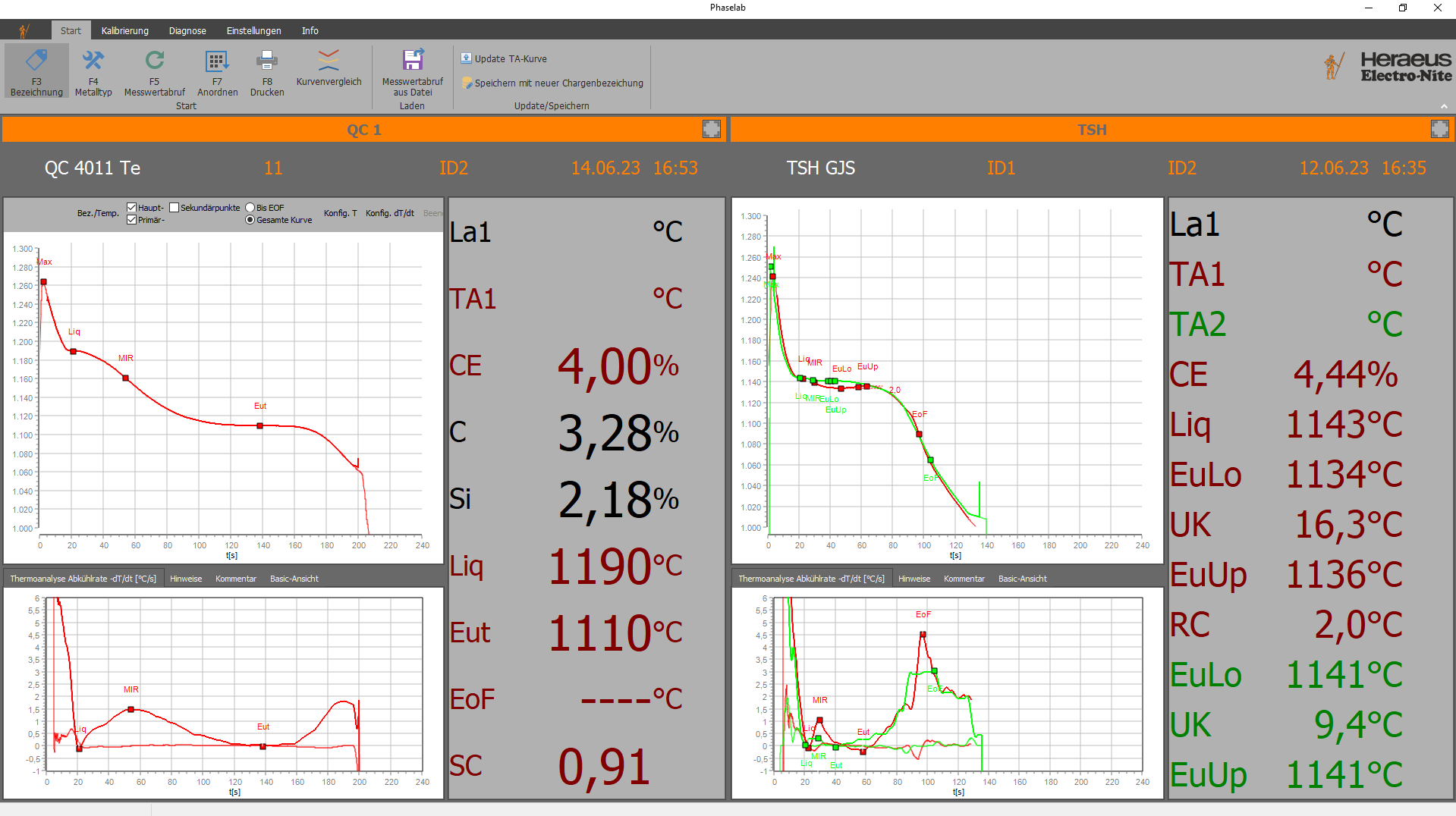
Task: Open F4 Metalltyp tools icon
Action: (93, 61)
